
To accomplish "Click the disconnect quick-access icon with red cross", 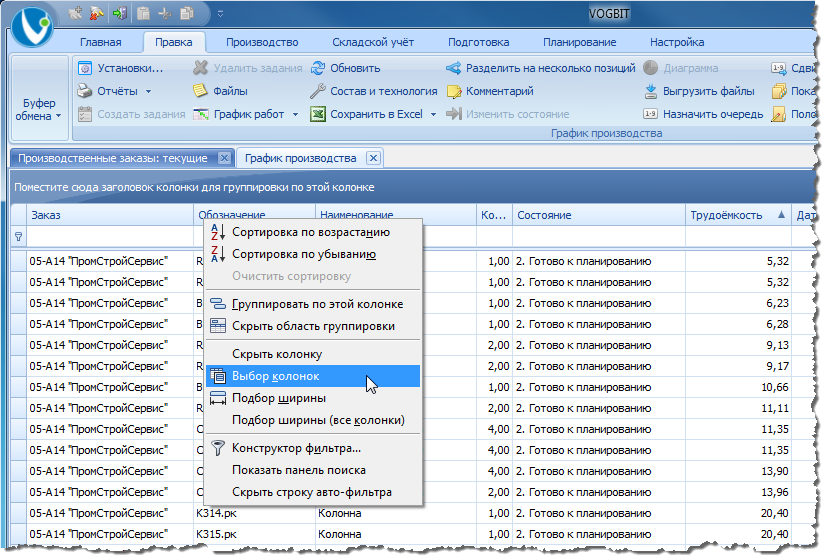I will pyautogui.click(x=96, y=13).
